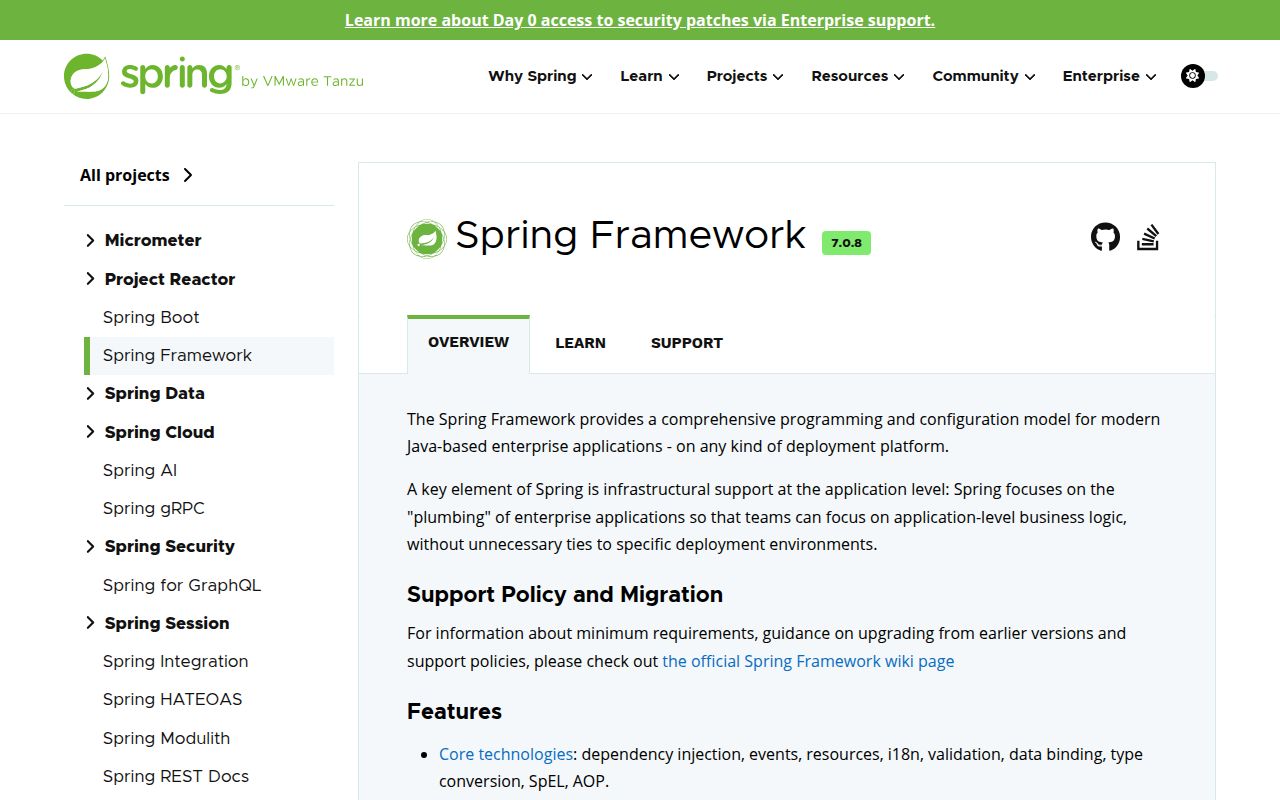The image size is (1280, 800).
Task: Switch to the Support tab
Action: pos(687,343)
